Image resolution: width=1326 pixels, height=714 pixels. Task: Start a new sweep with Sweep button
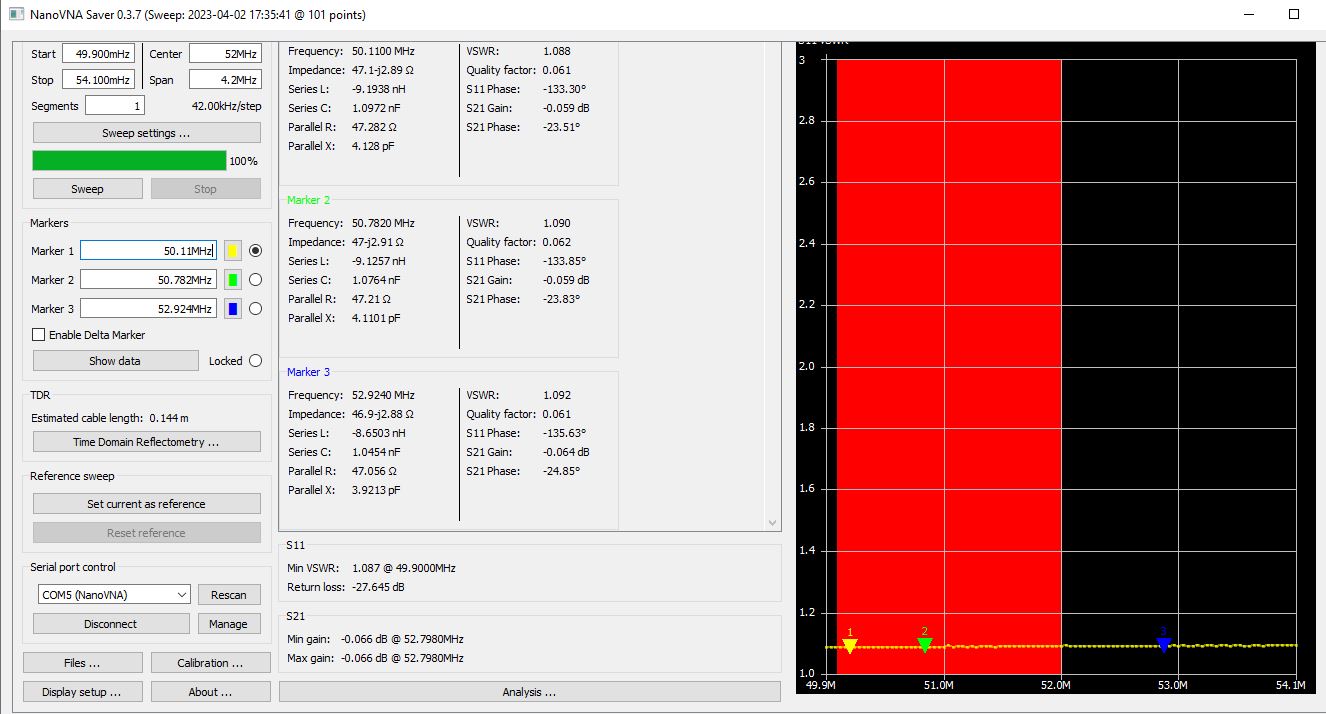pos(87,189)
